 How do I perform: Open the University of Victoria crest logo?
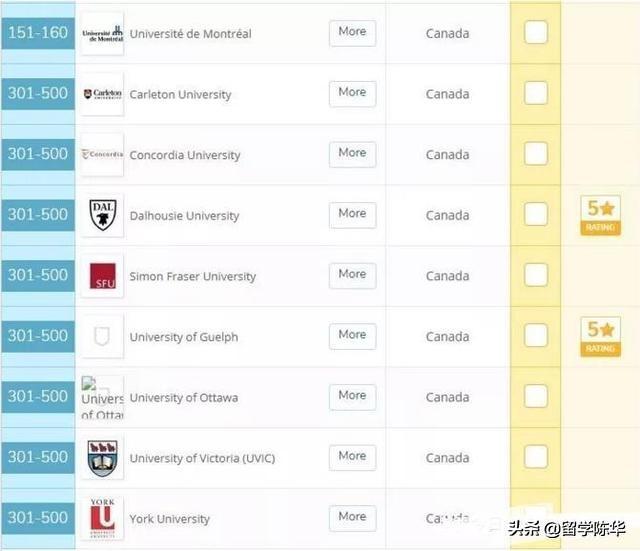[102, 458]
